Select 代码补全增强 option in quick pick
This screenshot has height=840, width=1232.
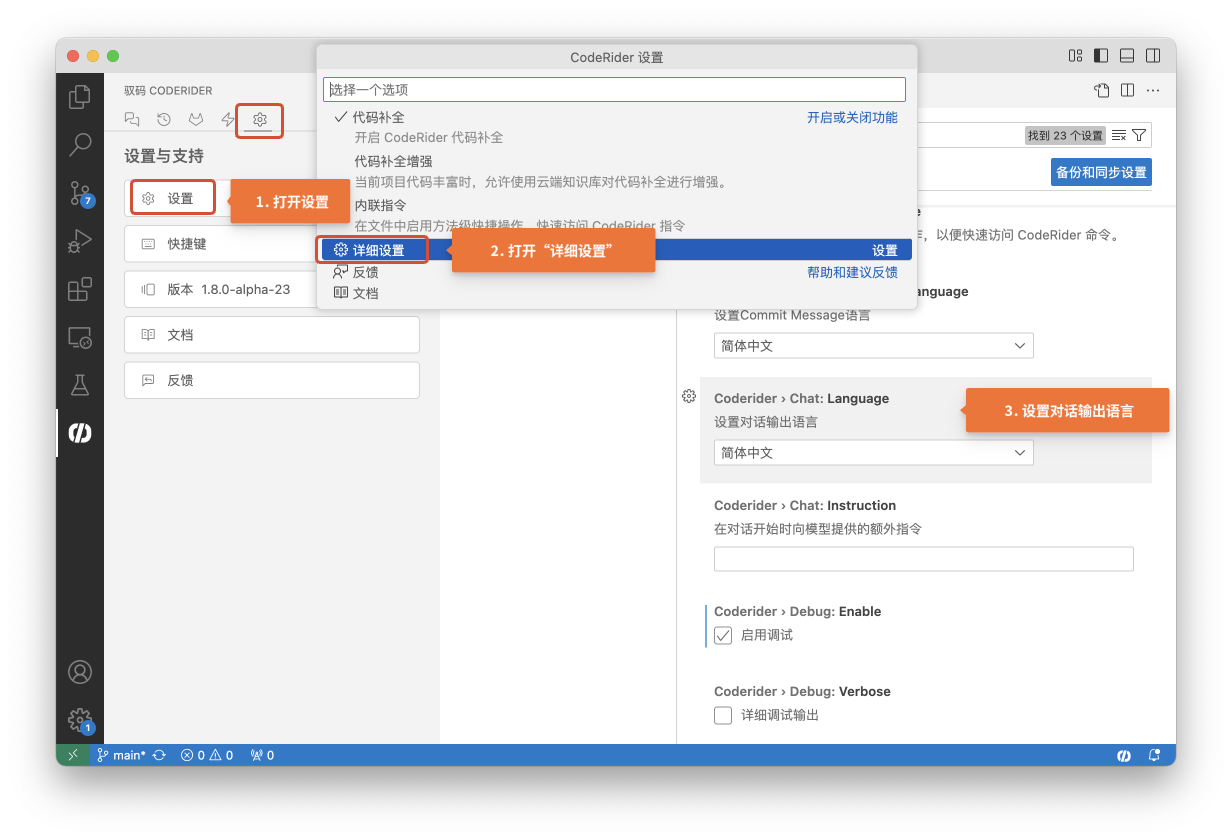point(617,171)
